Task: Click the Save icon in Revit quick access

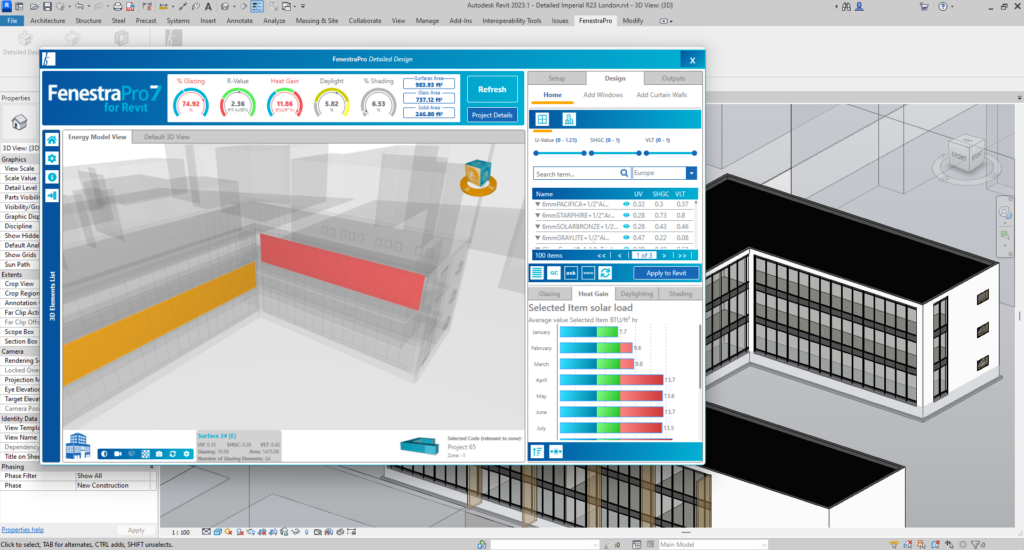Action: [47, 6]
